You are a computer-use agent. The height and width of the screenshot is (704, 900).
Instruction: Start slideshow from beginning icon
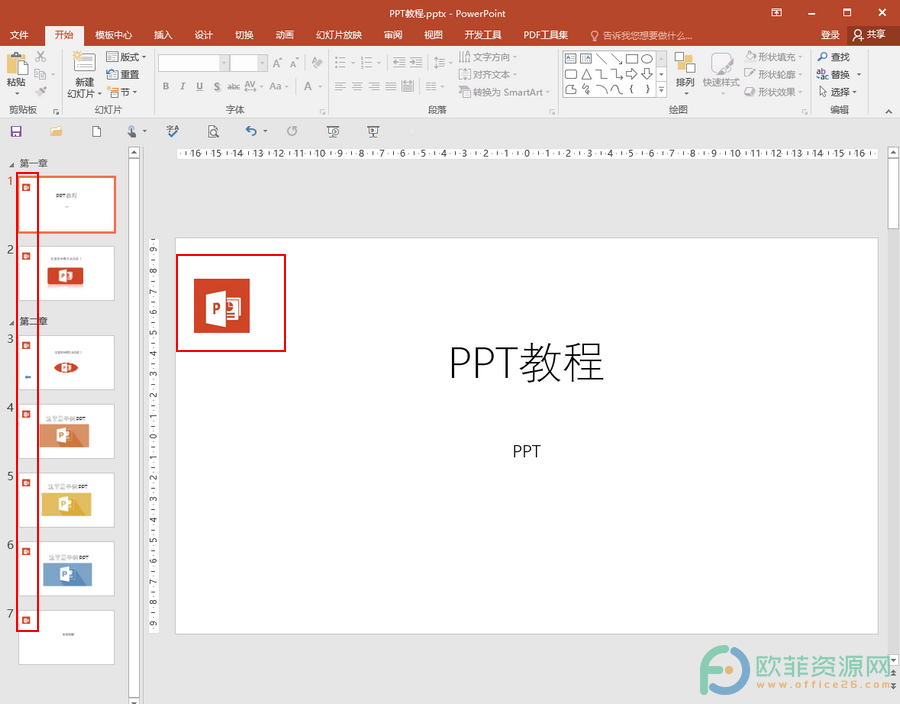(x=333, y=132)
